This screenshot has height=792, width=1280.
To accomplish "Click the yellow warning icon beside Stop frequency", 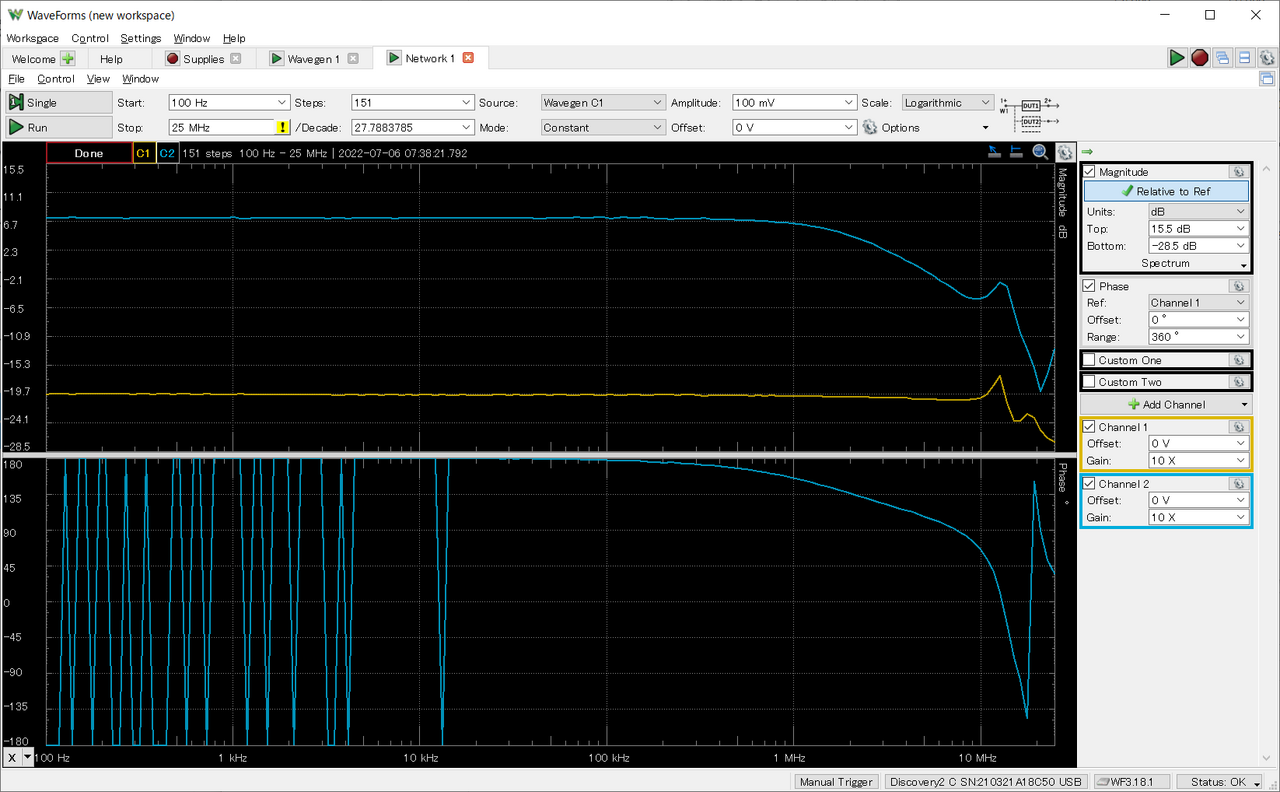I will (283, 128).
